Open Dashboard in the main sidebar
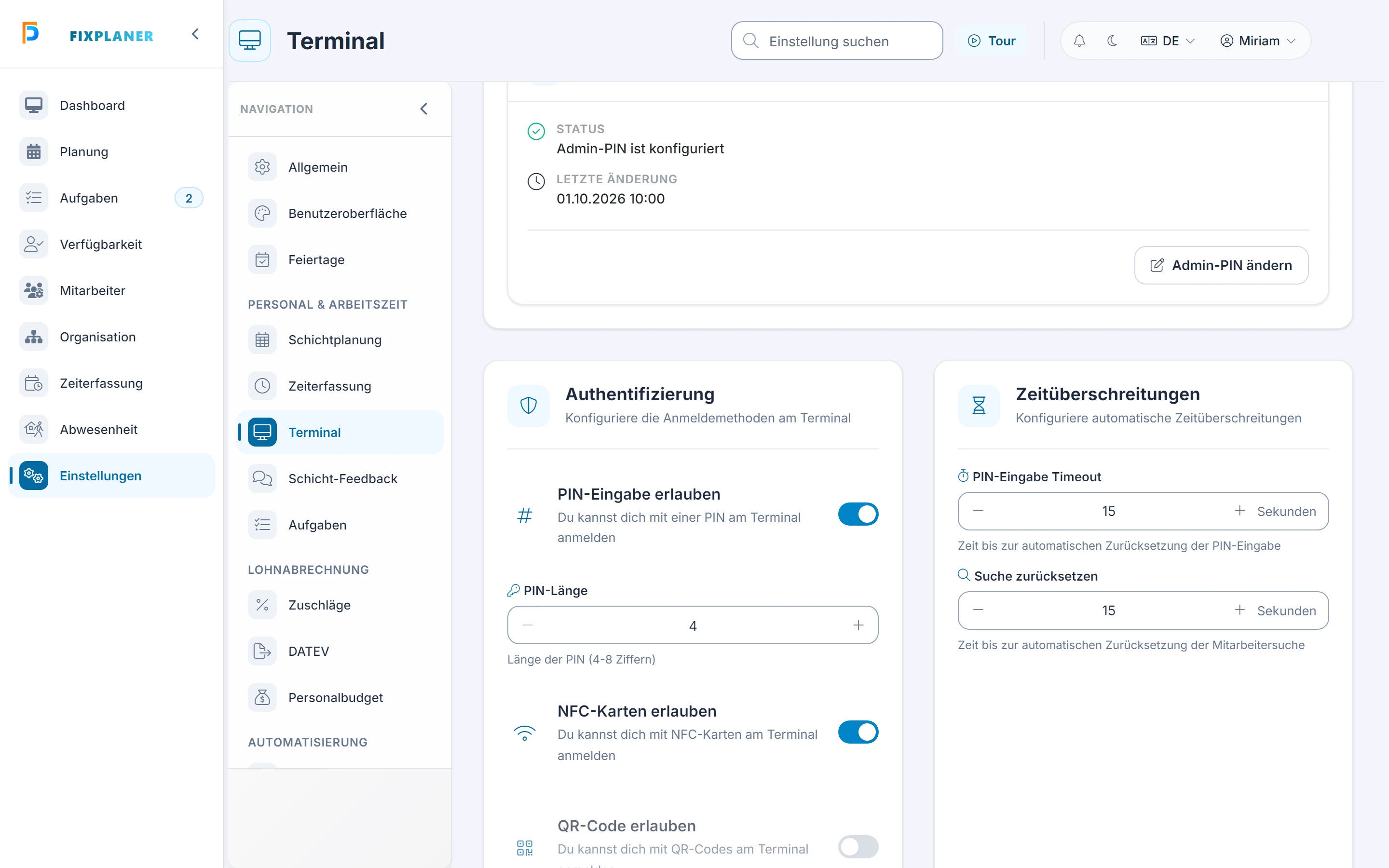 111,106
